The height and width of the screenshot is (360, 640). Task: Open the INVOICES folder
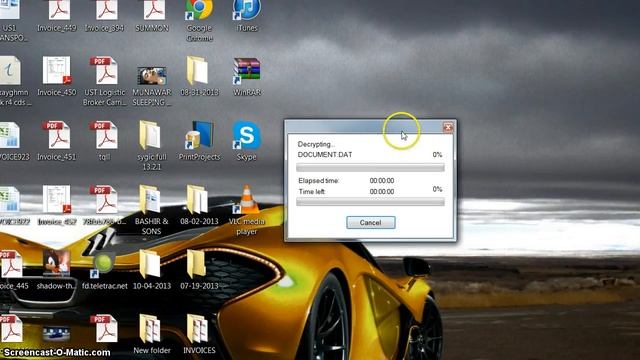tap(199, 329)
